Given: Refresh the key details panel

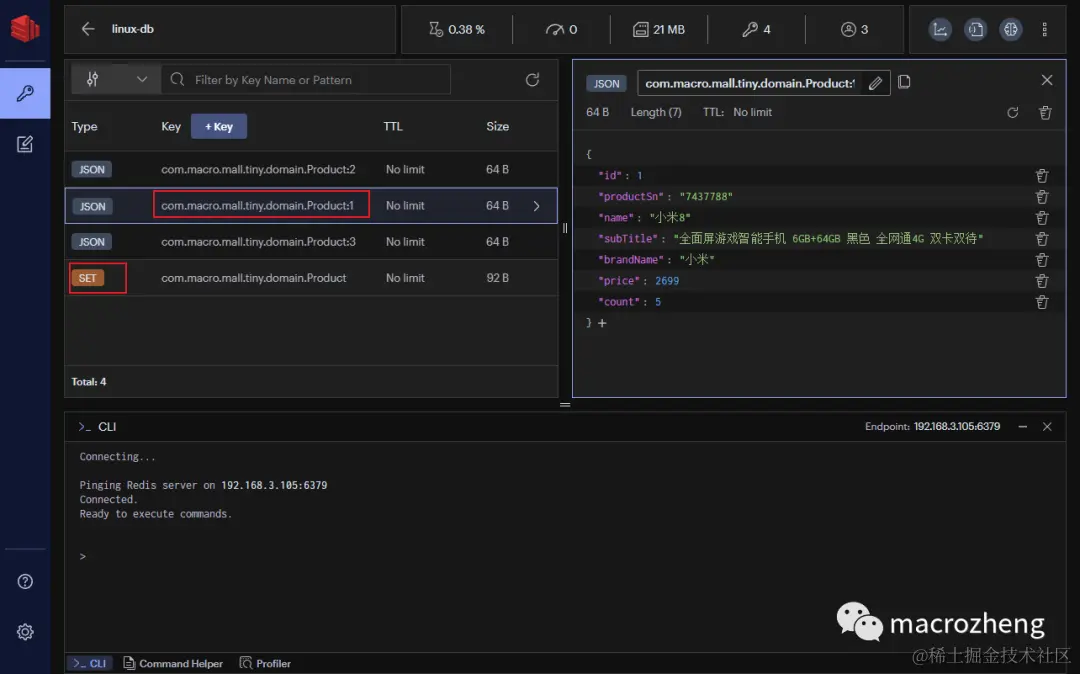Looking at the screenshot, I should (x=1012, y=112).
